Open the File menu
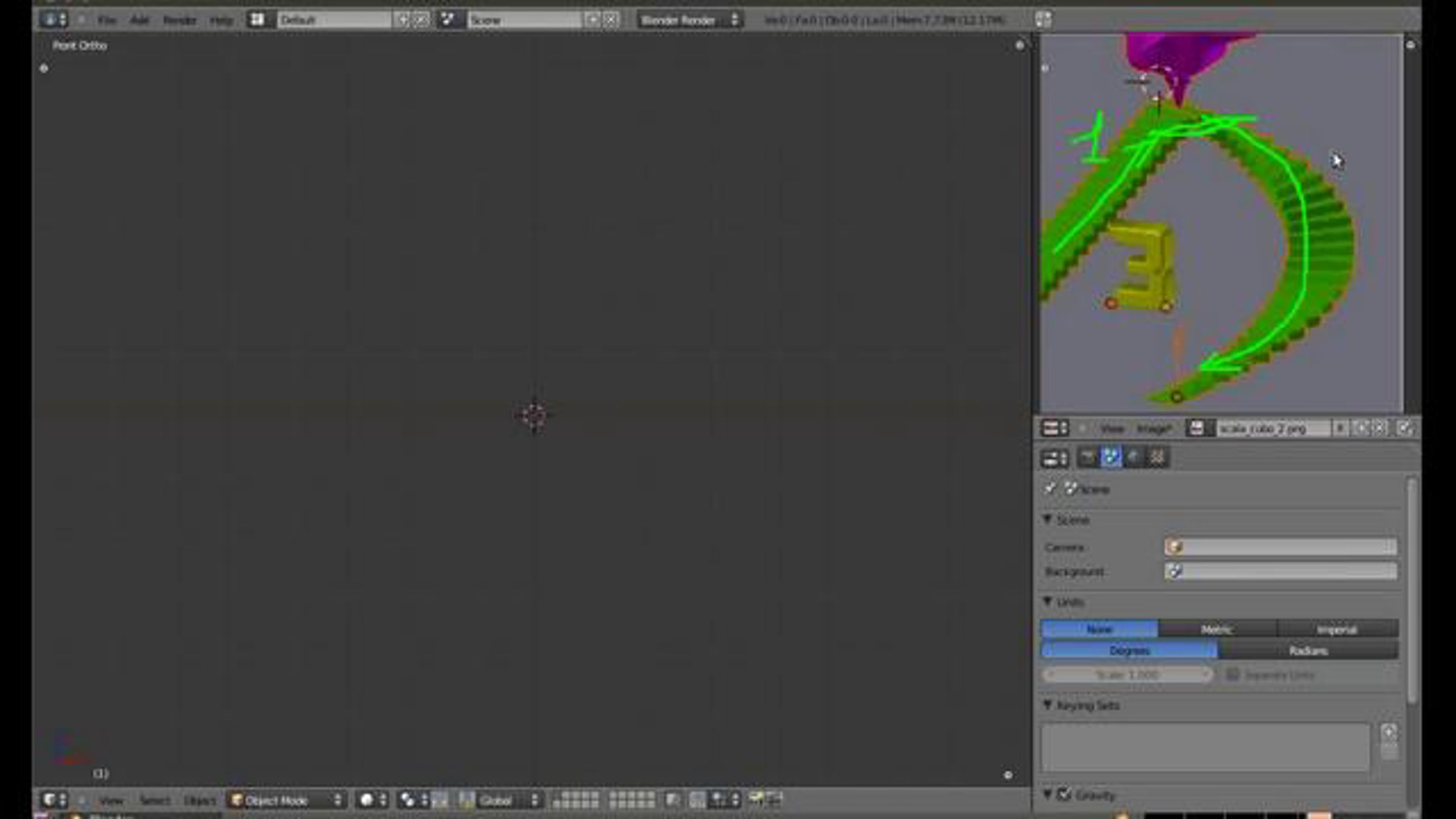 107,20
